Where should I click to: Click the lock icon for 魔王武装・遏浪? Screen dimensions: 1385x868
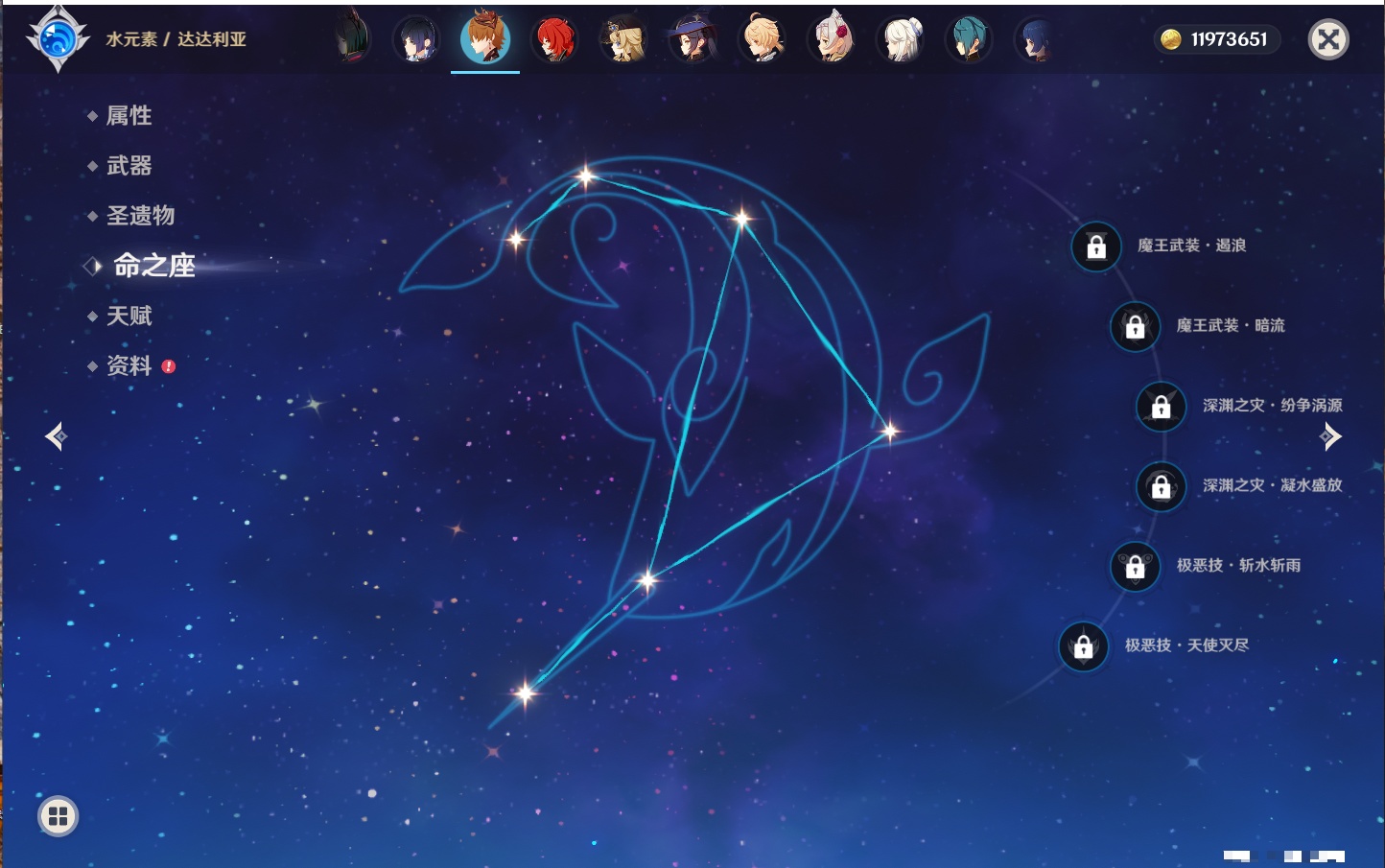tap(1096, 246)
